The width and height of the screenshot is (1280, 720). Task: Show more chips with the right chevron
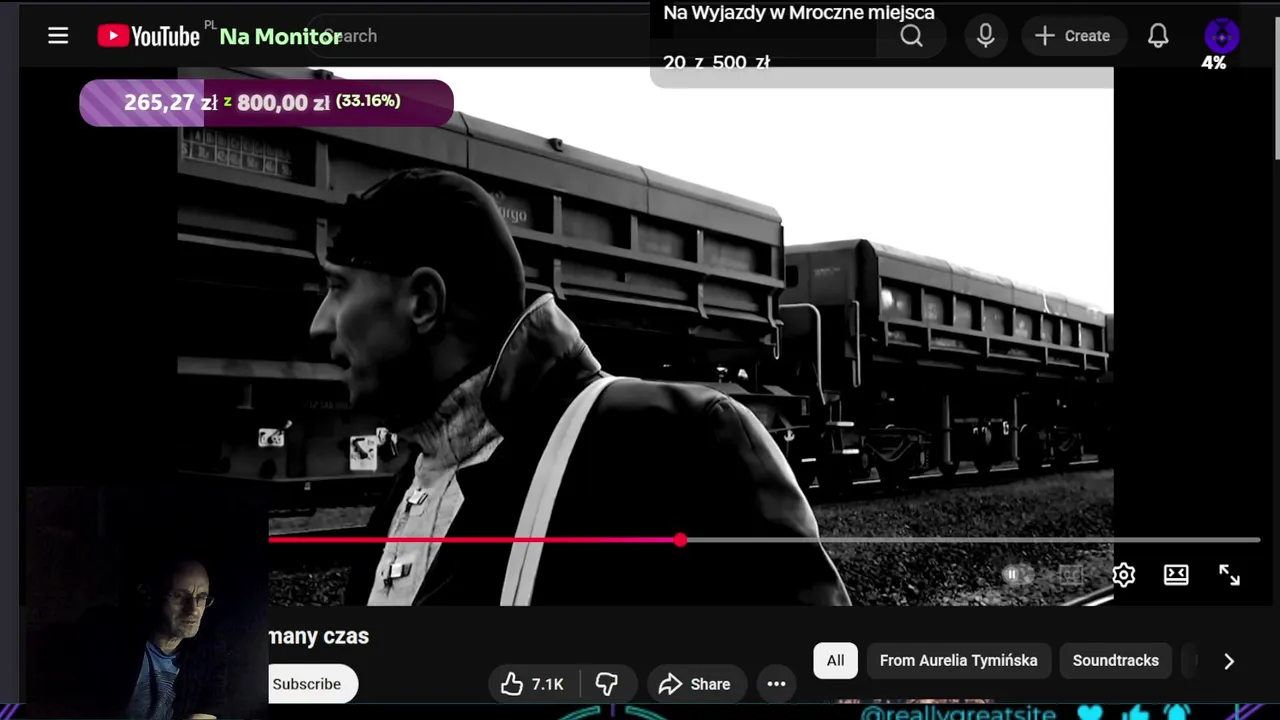point(1229,661)
